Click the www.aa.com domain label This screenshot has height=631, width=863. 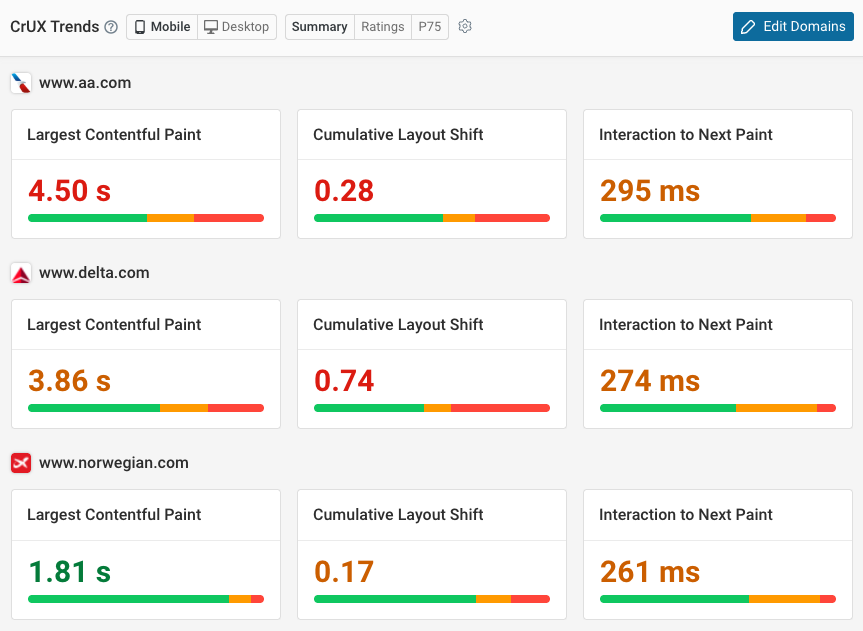point(87,83)
